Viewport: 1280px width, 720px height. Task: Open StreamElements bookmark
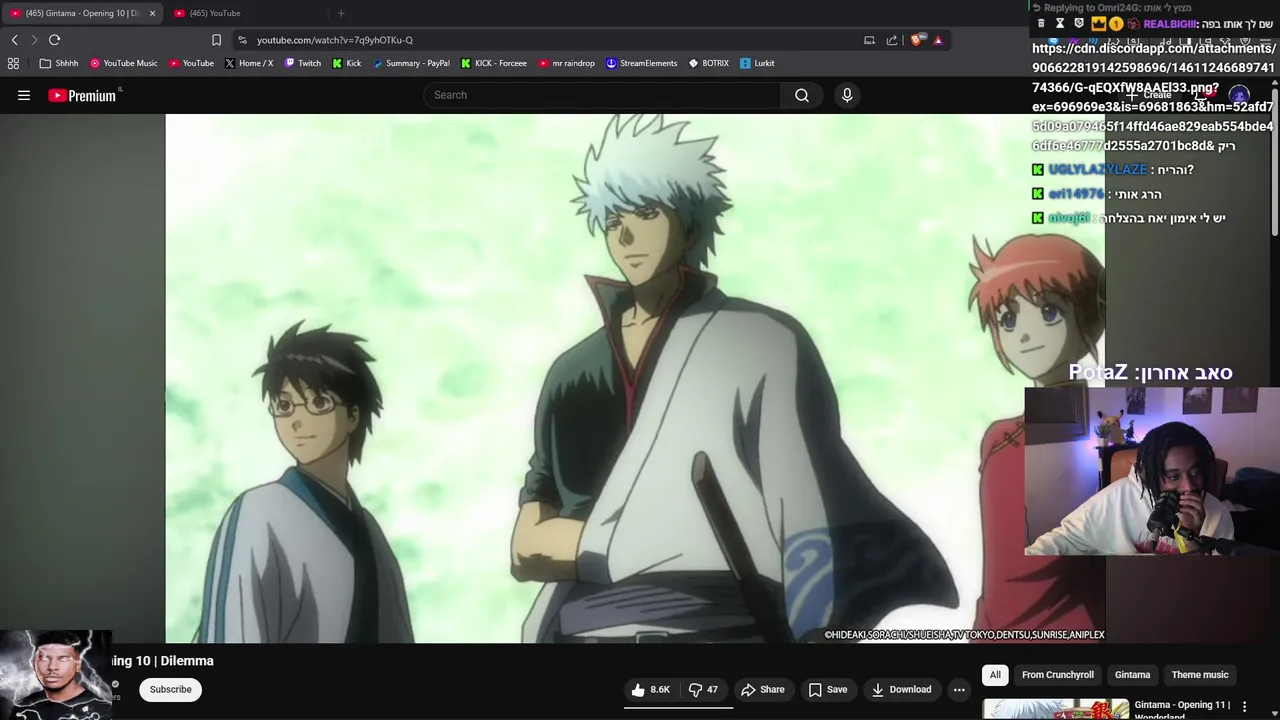coord(642,63)
